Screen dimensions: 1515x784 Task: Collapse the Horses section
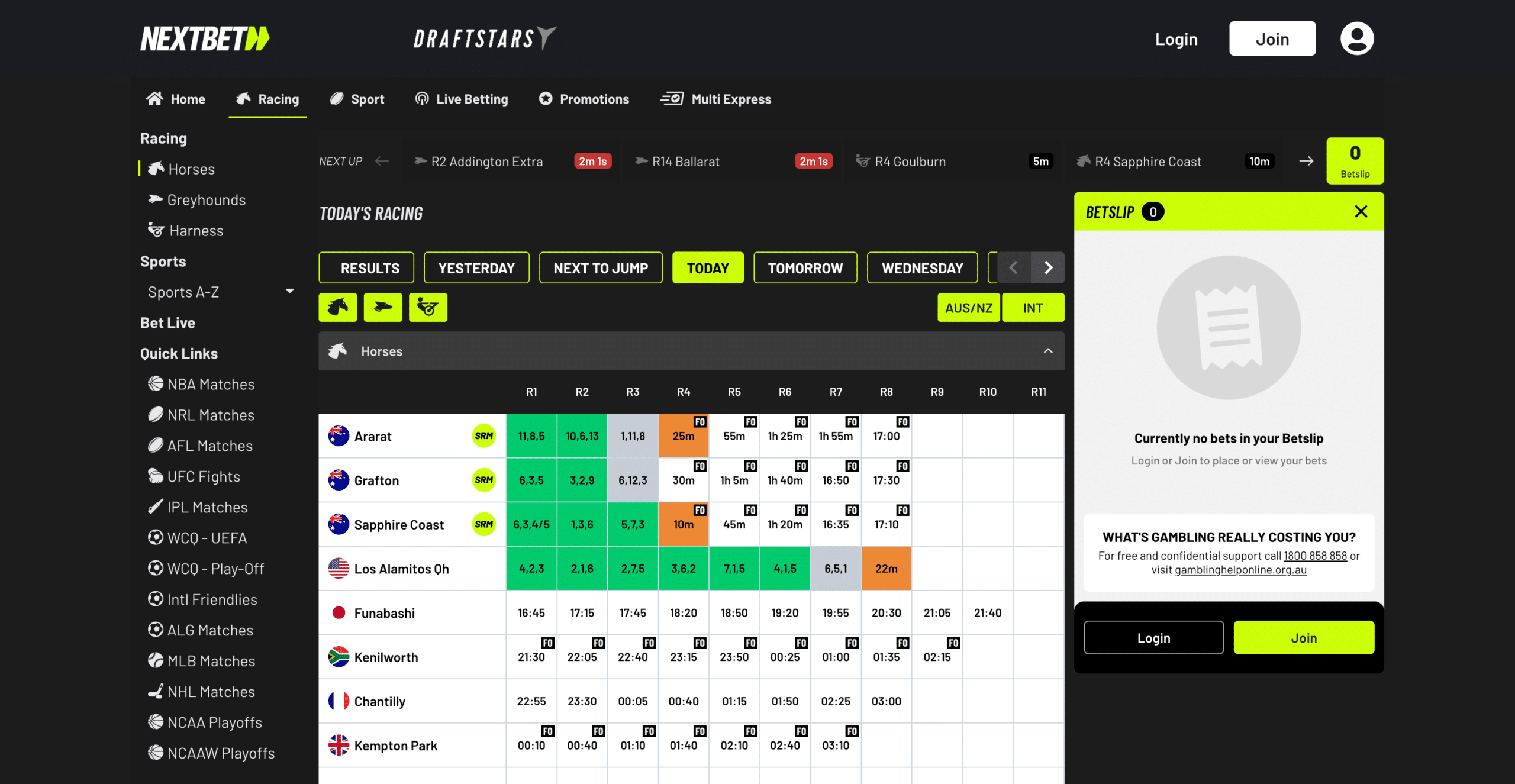coord(1047,351)
